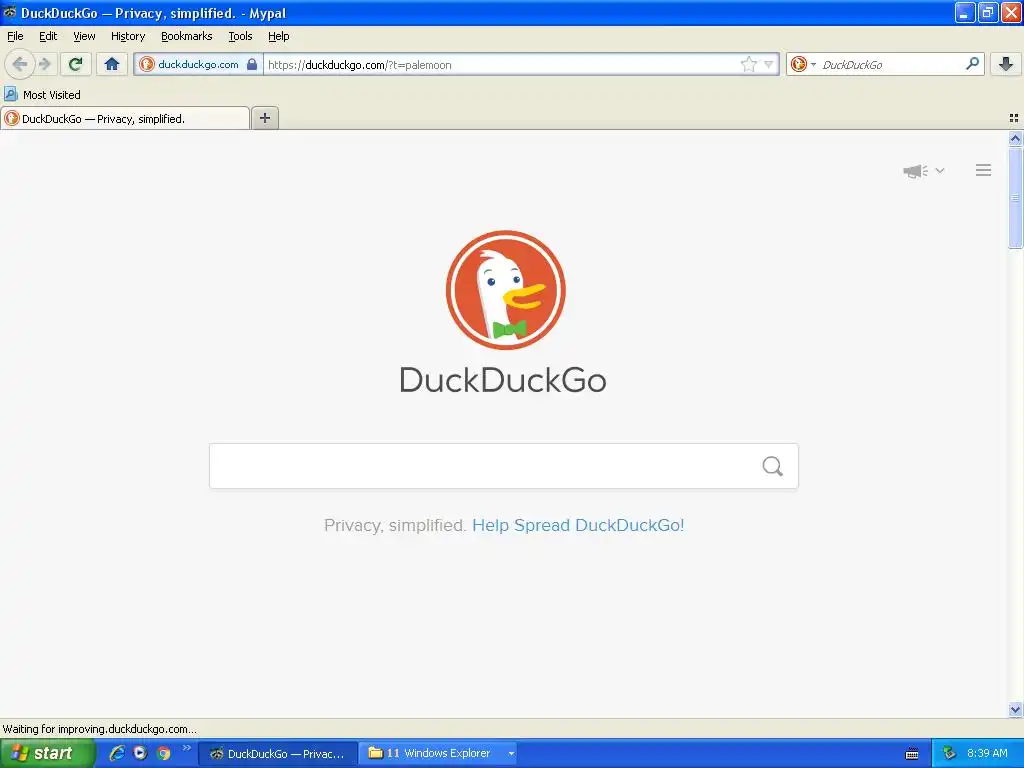
Task: Click the toolbar search magnifier icon
Action: click(x=972, y=63)
